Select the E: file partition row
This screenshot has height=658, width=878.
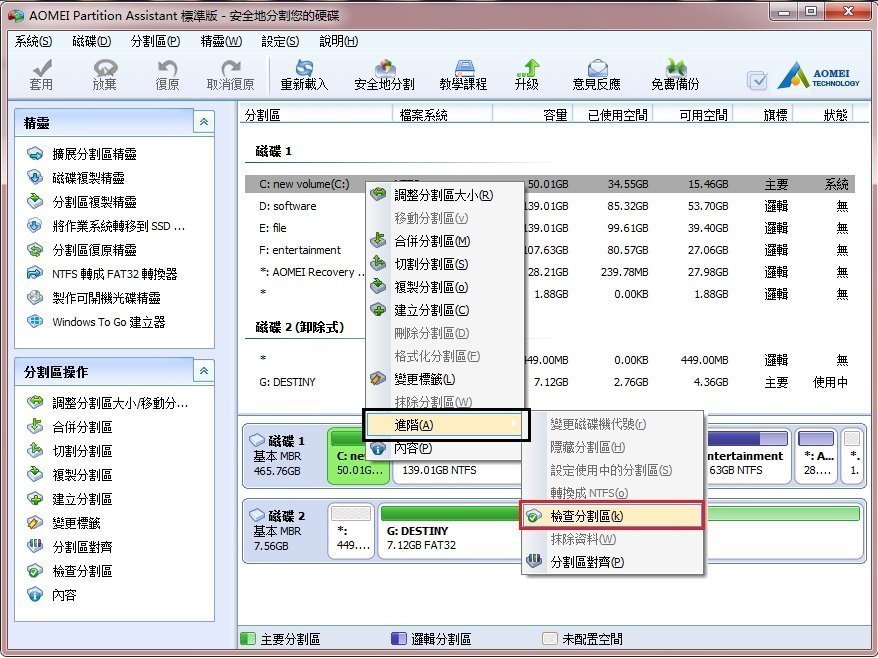click(550, 228)
